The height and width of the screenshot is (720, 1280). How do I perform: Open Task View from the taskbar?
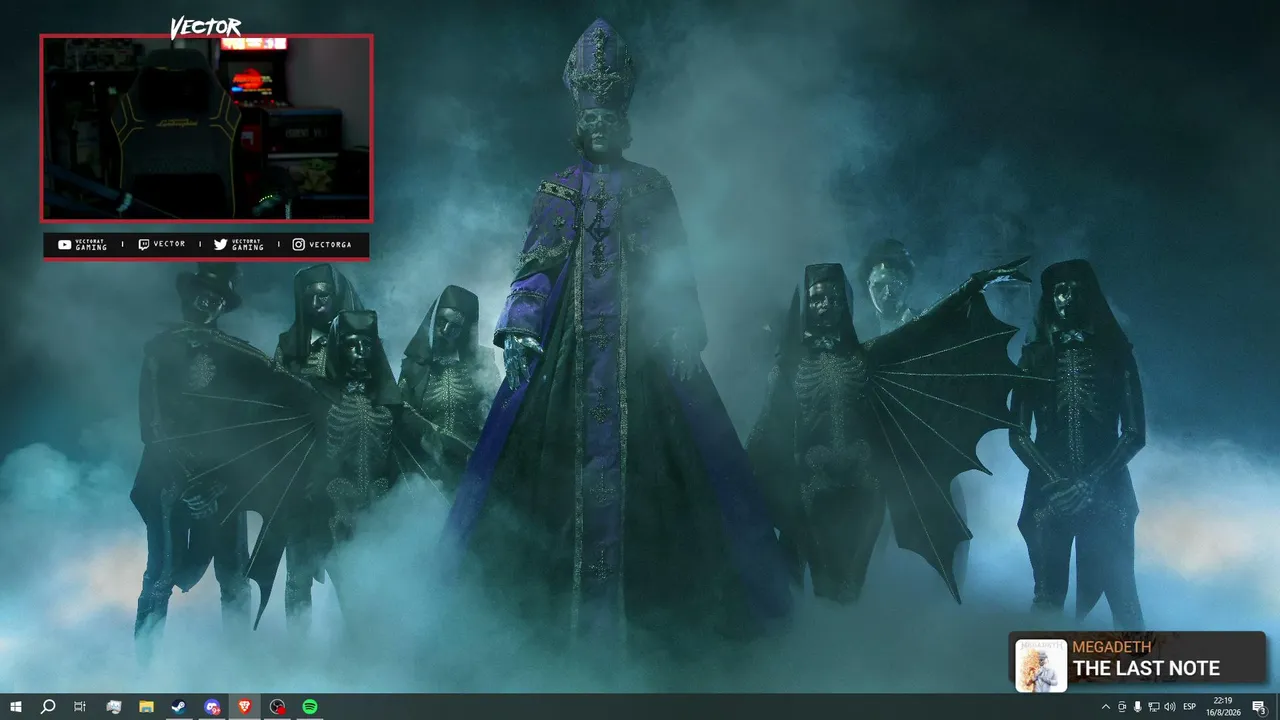[80, 707]
